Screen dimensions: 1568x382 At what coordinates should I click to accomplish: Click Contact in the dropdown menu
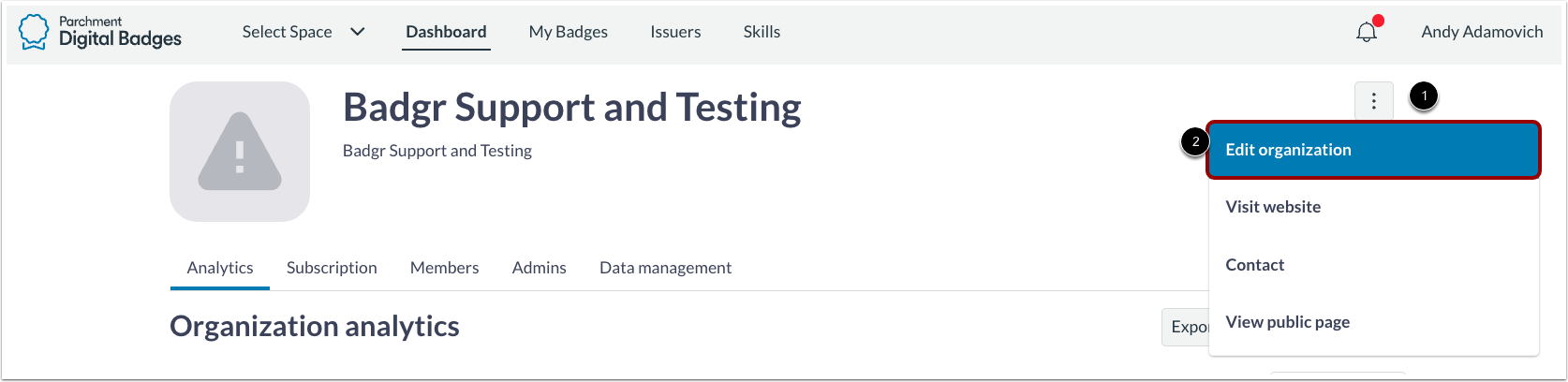(x=1254, y=265)
